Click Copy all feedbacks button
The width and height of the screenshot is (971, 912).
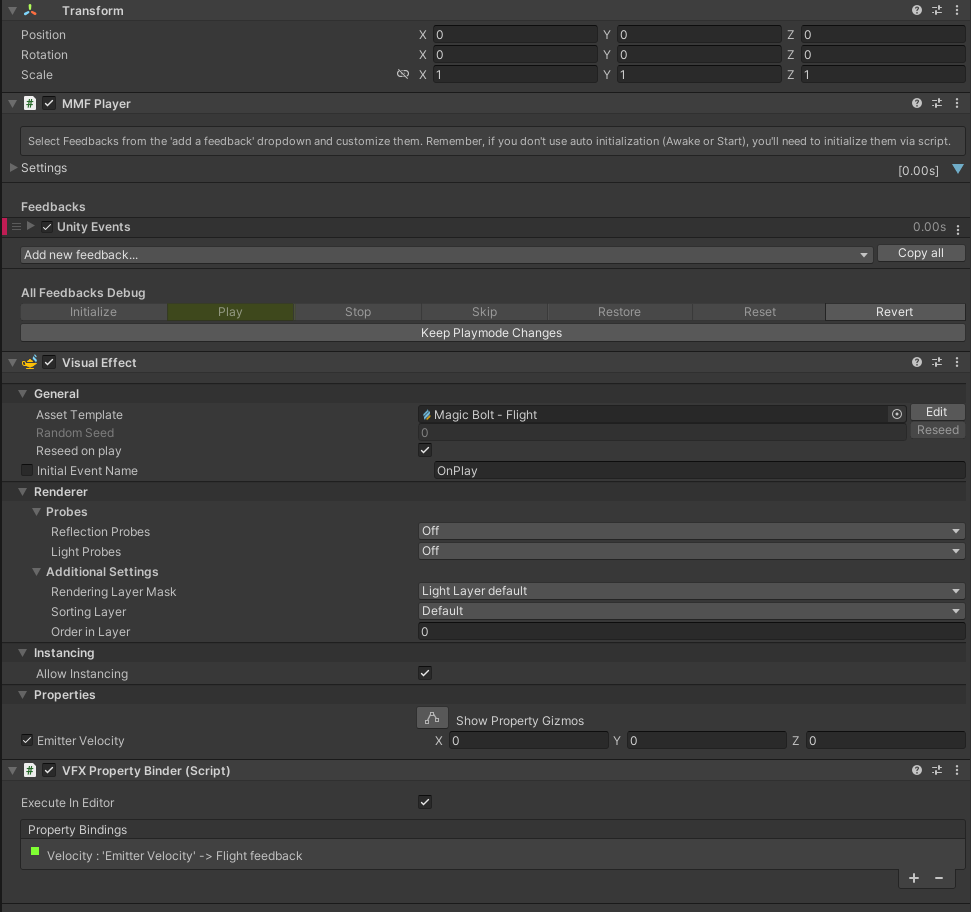tap(921, 253)
